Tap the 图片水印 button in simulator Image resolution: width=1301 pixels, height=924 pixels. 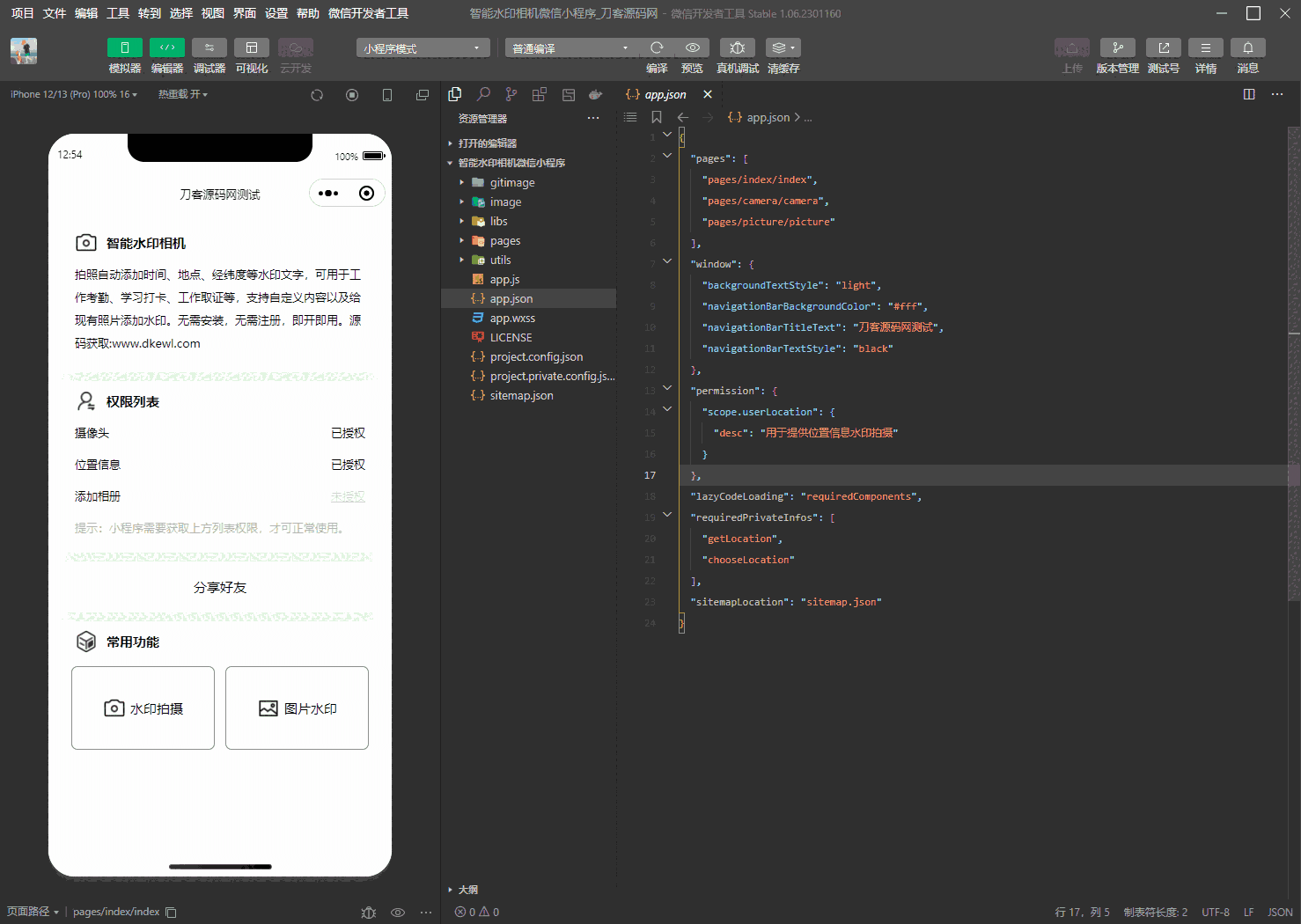coord(297,708)
